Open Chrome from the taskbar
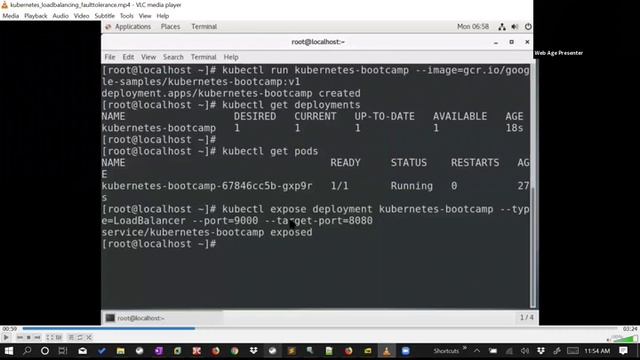The width and height of the screenshot is (640, 360). pos(234,351)
